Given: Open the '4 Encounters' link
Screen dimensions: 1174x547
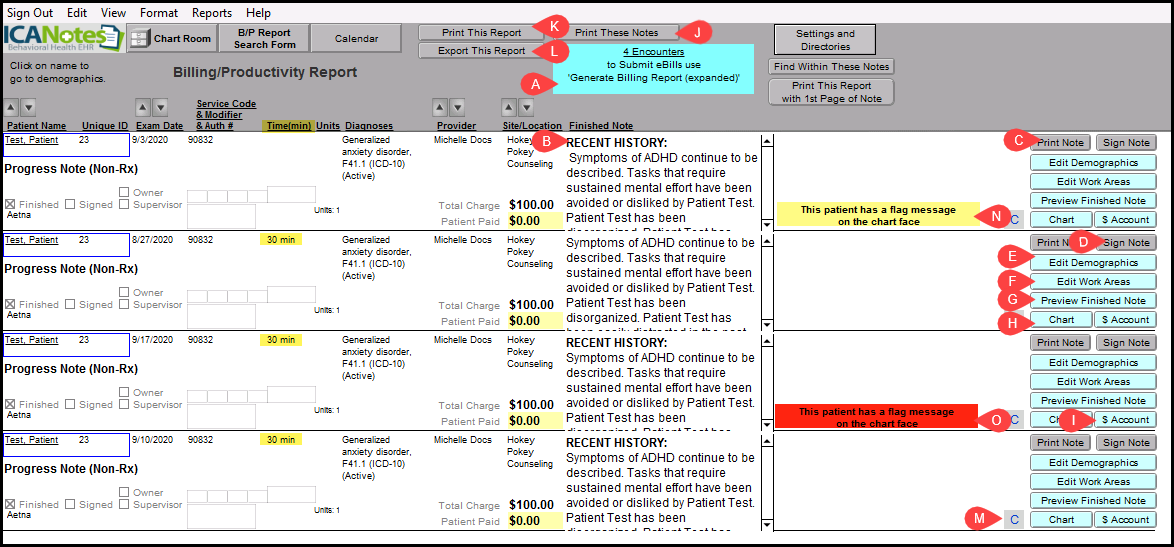Looking at the screenshot, I should click(x=653, y=51).
